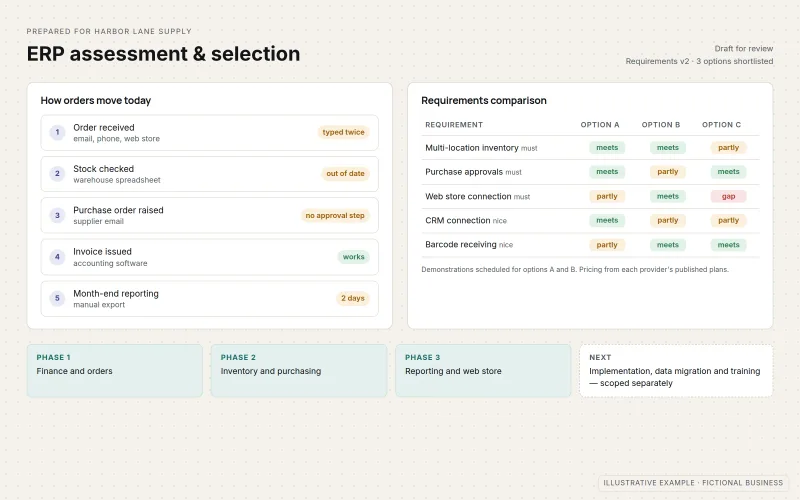Screen dimensions: 800x500
Task: Click step number 2 circle for Stock checked
Action: point(57,173)
